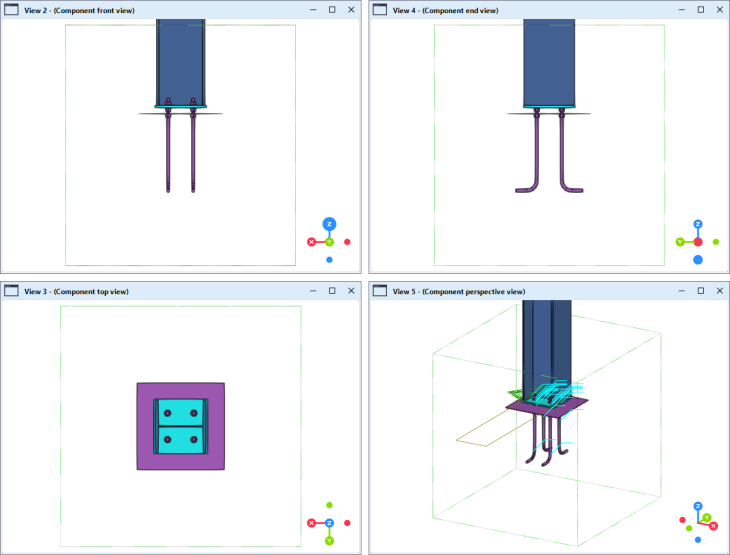The image size is (730, 555).
Task: Click the red center dot in View 4 gizmo
Action: coord(698,242)
